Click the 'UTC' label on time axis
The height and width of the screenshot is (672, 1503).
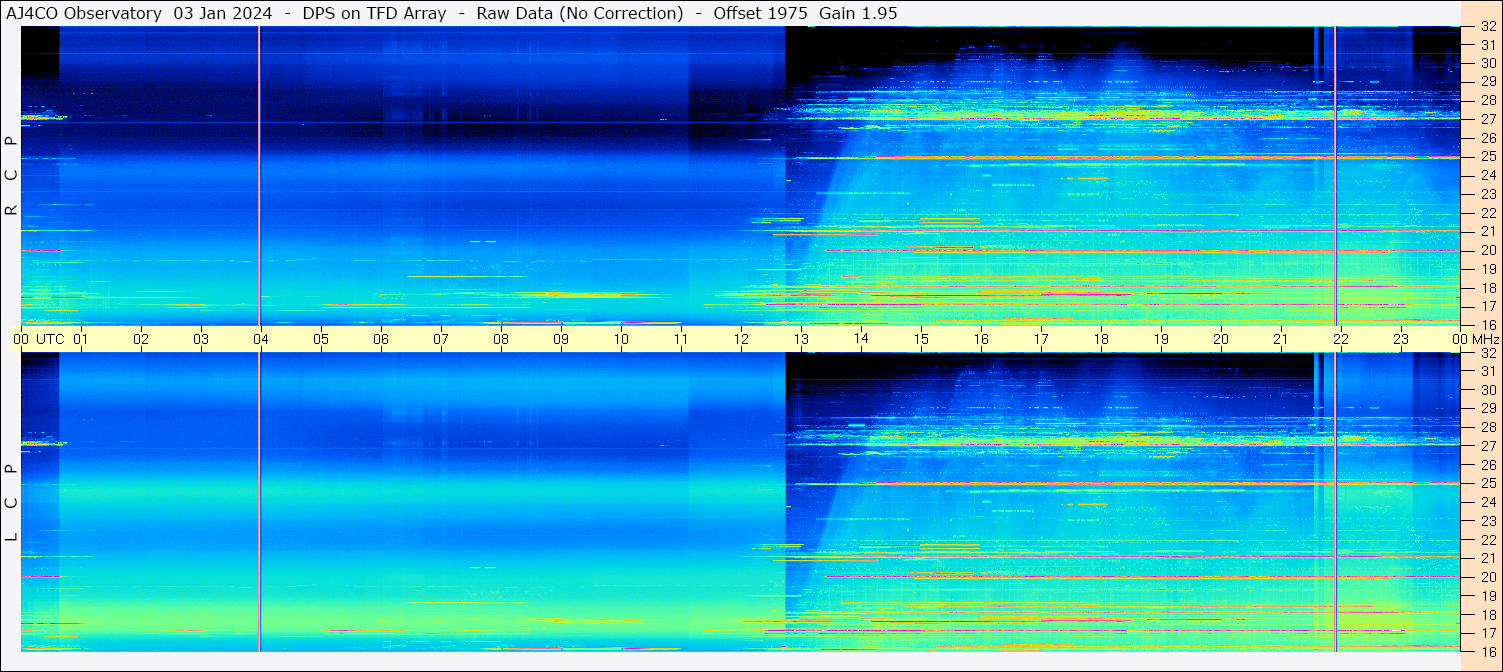(50, 339)
